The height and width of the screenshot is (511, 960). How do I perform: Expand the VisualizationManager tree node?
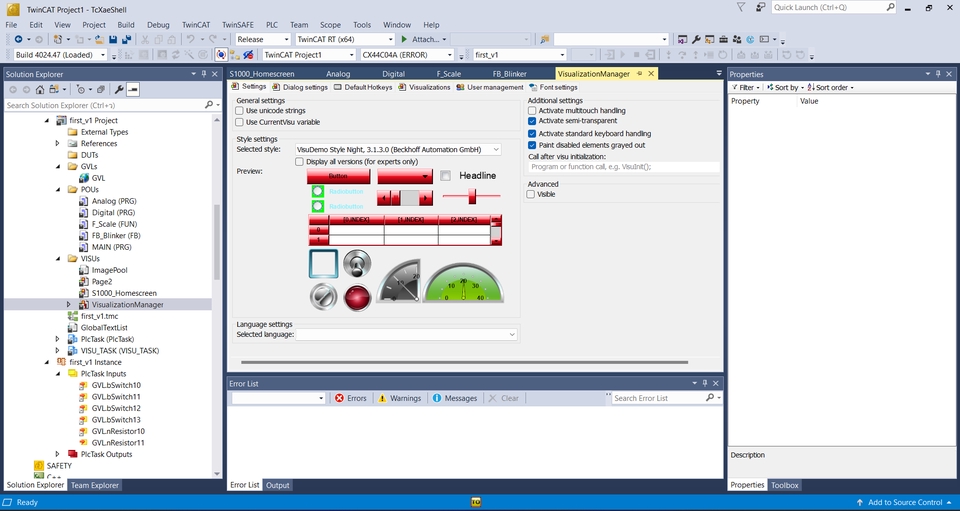click(69, 305)
